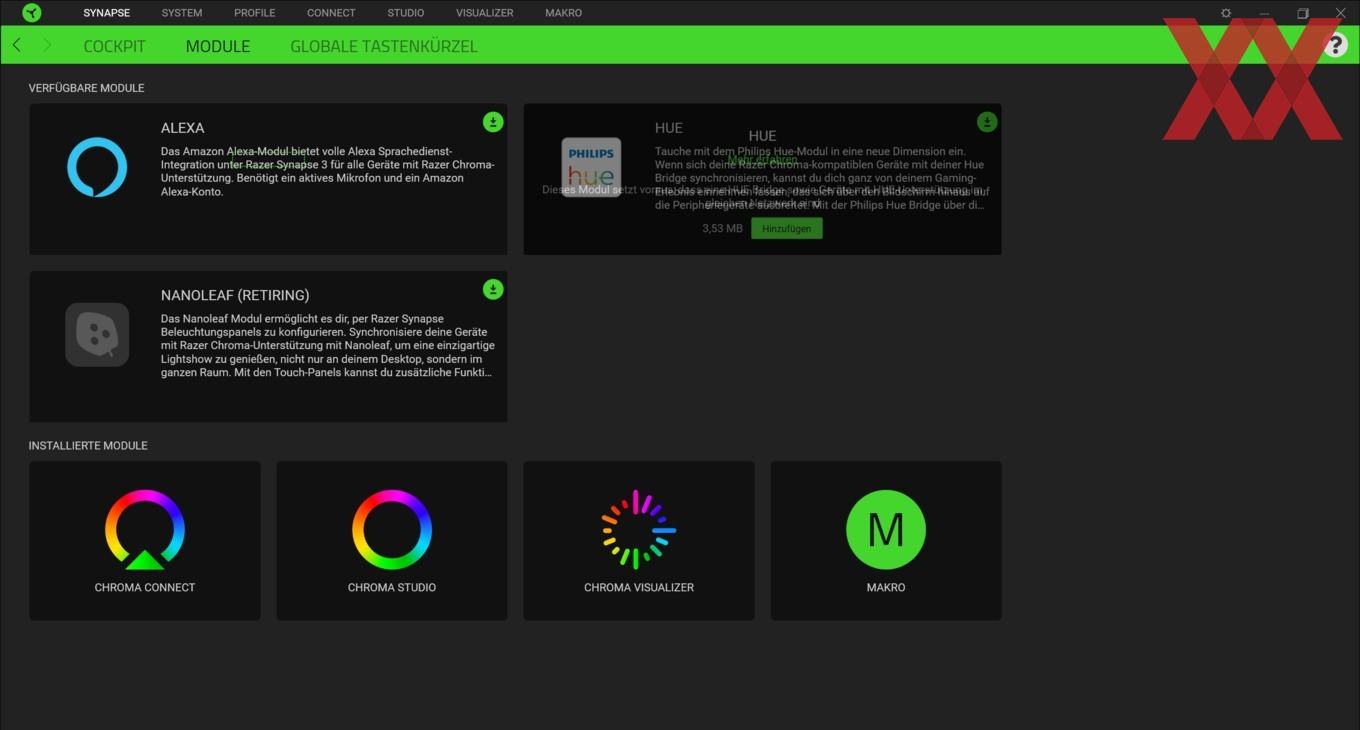The image size is (1360, 730).
Task: Open the Chroma Studio module icon
Action: point(392,530)
